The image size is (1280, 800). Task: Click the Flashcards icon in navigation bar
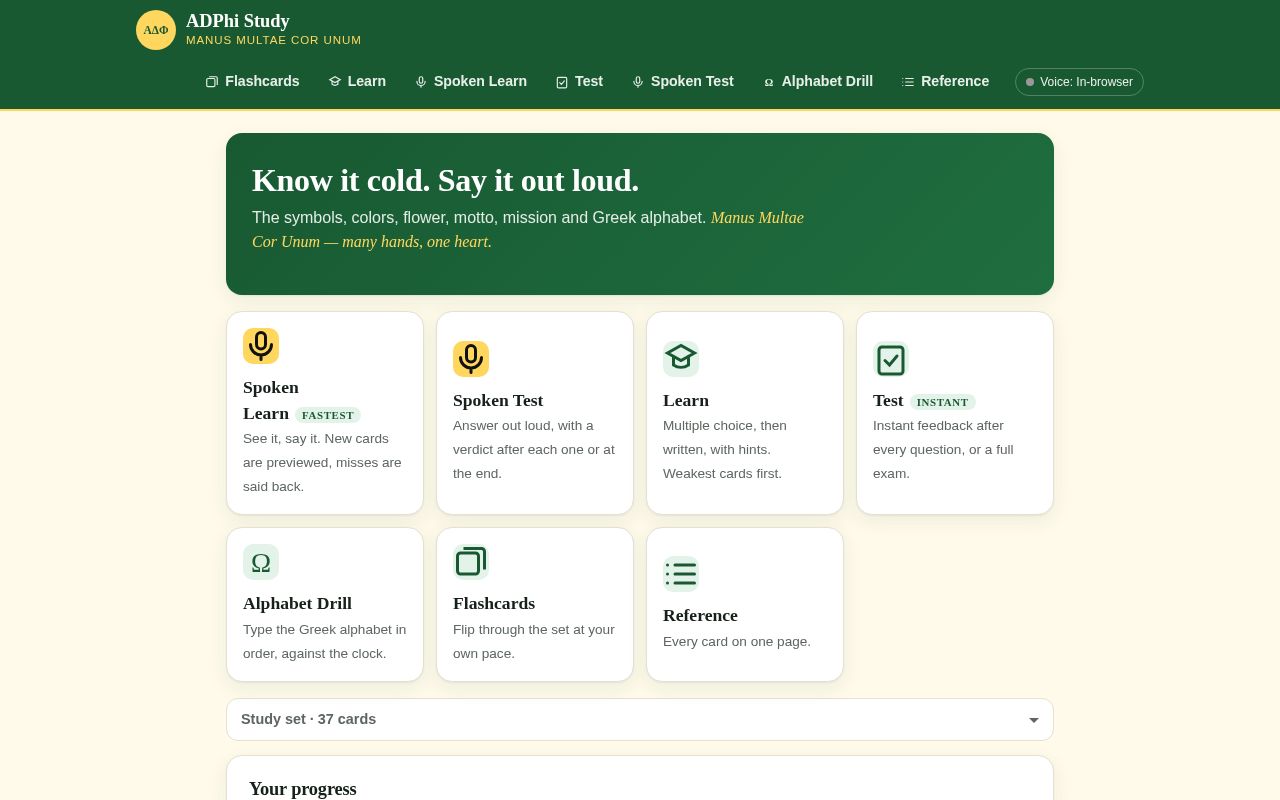coord(212,82)
